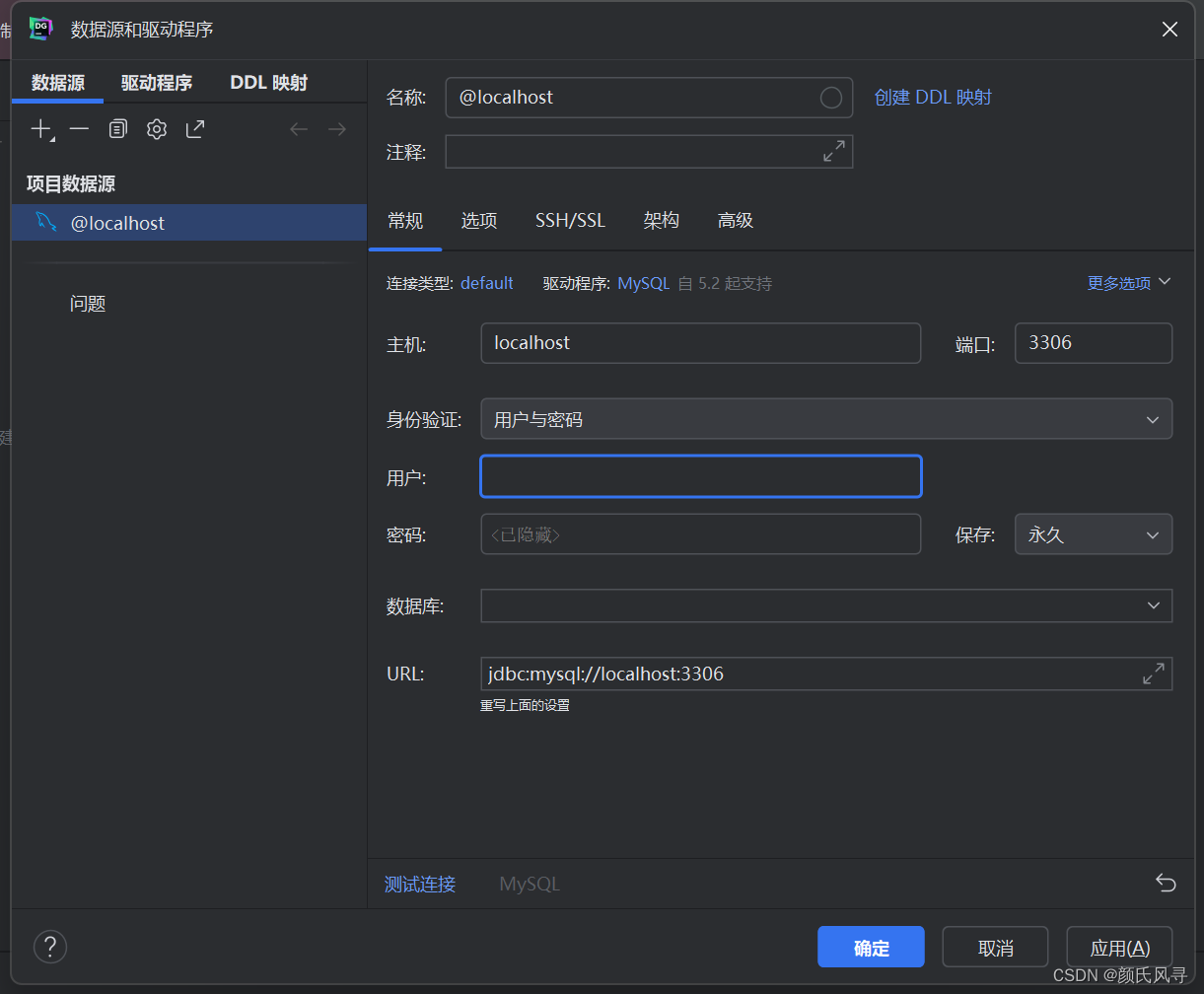The width and height of the screenshot is (1204, 994).
Task: Click the 重写上面的设置 hint text
Action: click(525, 706)
